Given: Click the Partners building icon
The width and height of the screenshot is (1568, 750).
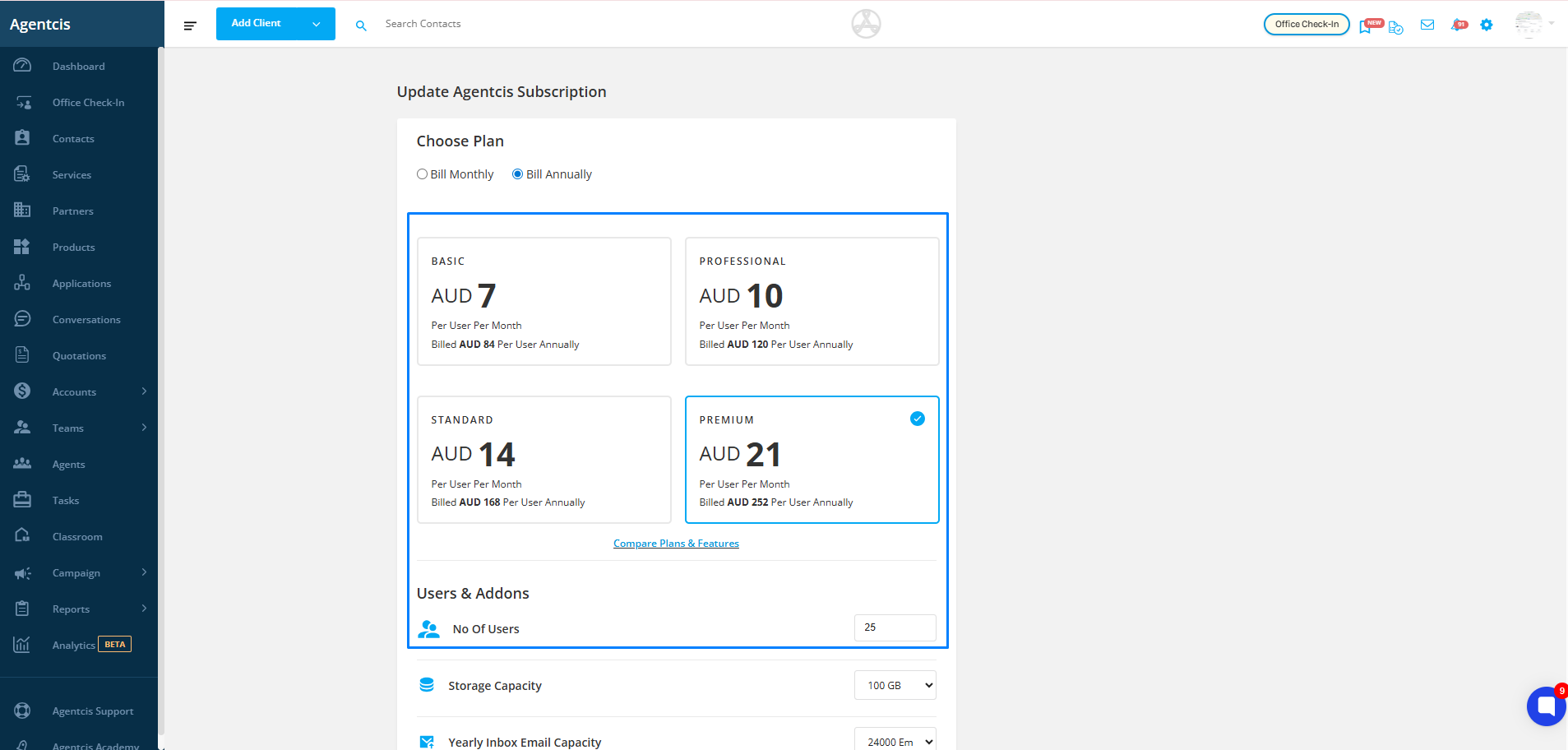Looking at the screenshot, I should pos(22,211).
